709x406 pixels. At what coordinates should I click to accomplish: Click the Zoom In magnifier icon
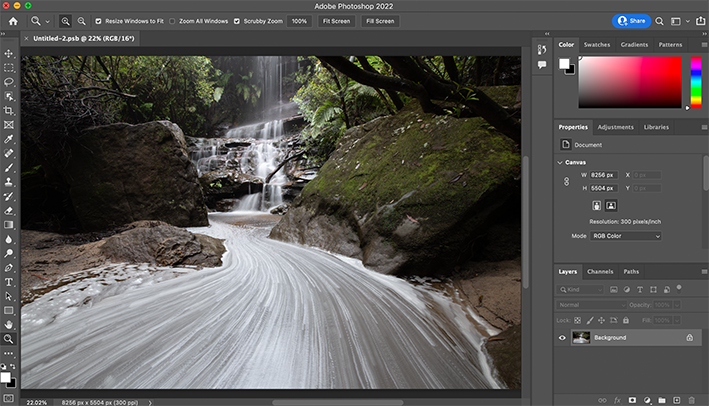66,20
